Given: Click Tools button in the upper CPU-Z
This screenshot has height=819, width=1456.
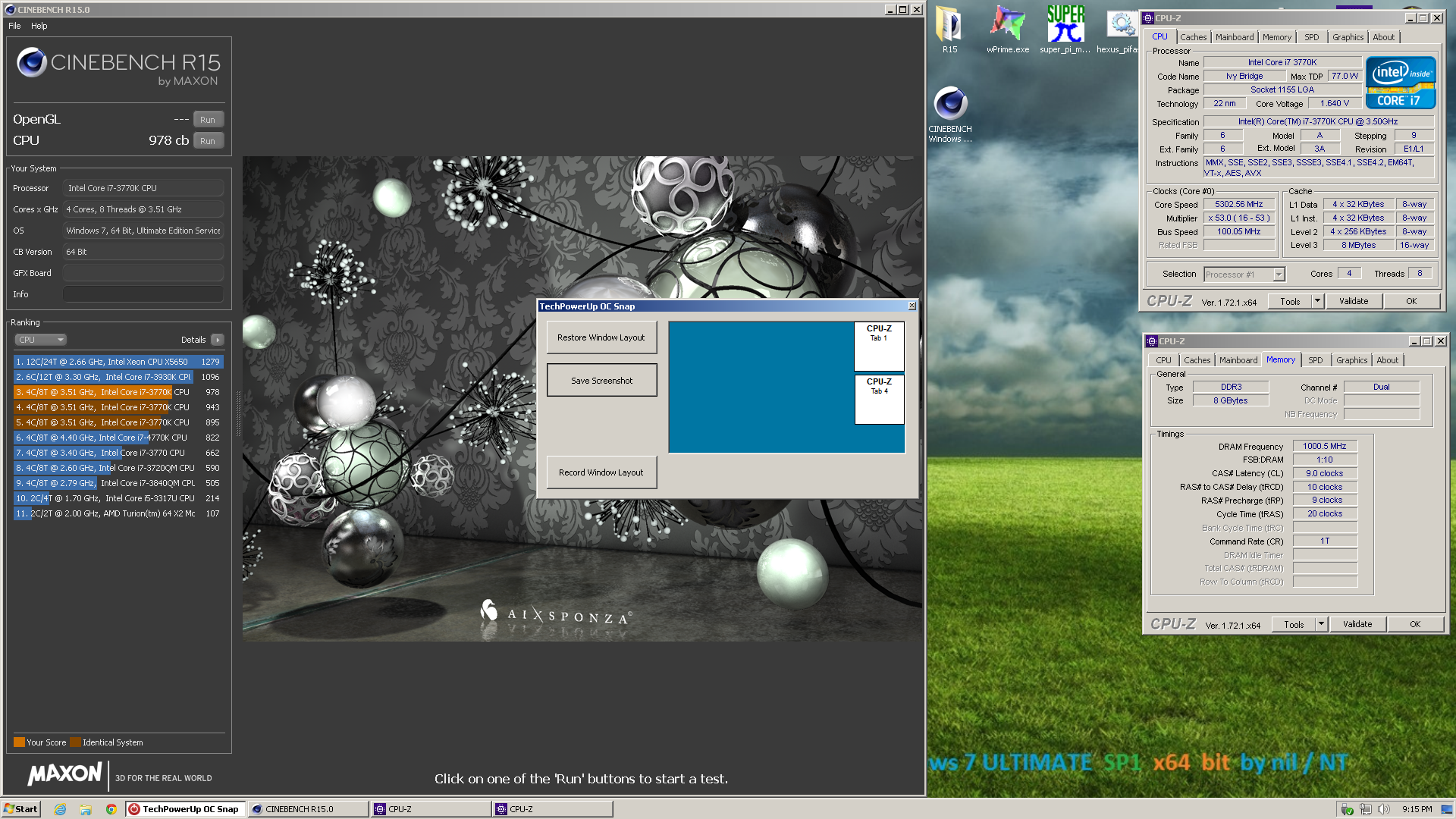Looking at the screenshot, I should [1290, 301].
